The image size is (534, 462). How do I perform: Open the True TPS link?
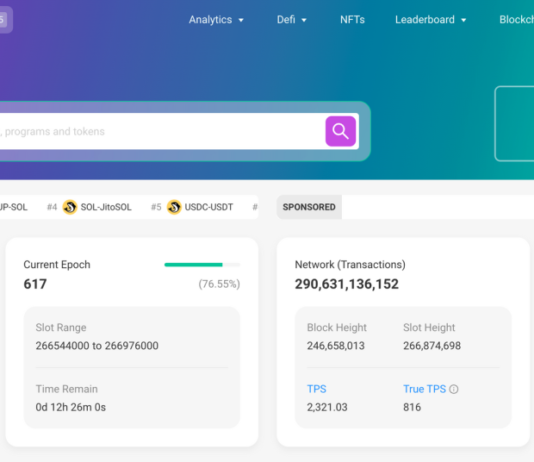point(424,389)
